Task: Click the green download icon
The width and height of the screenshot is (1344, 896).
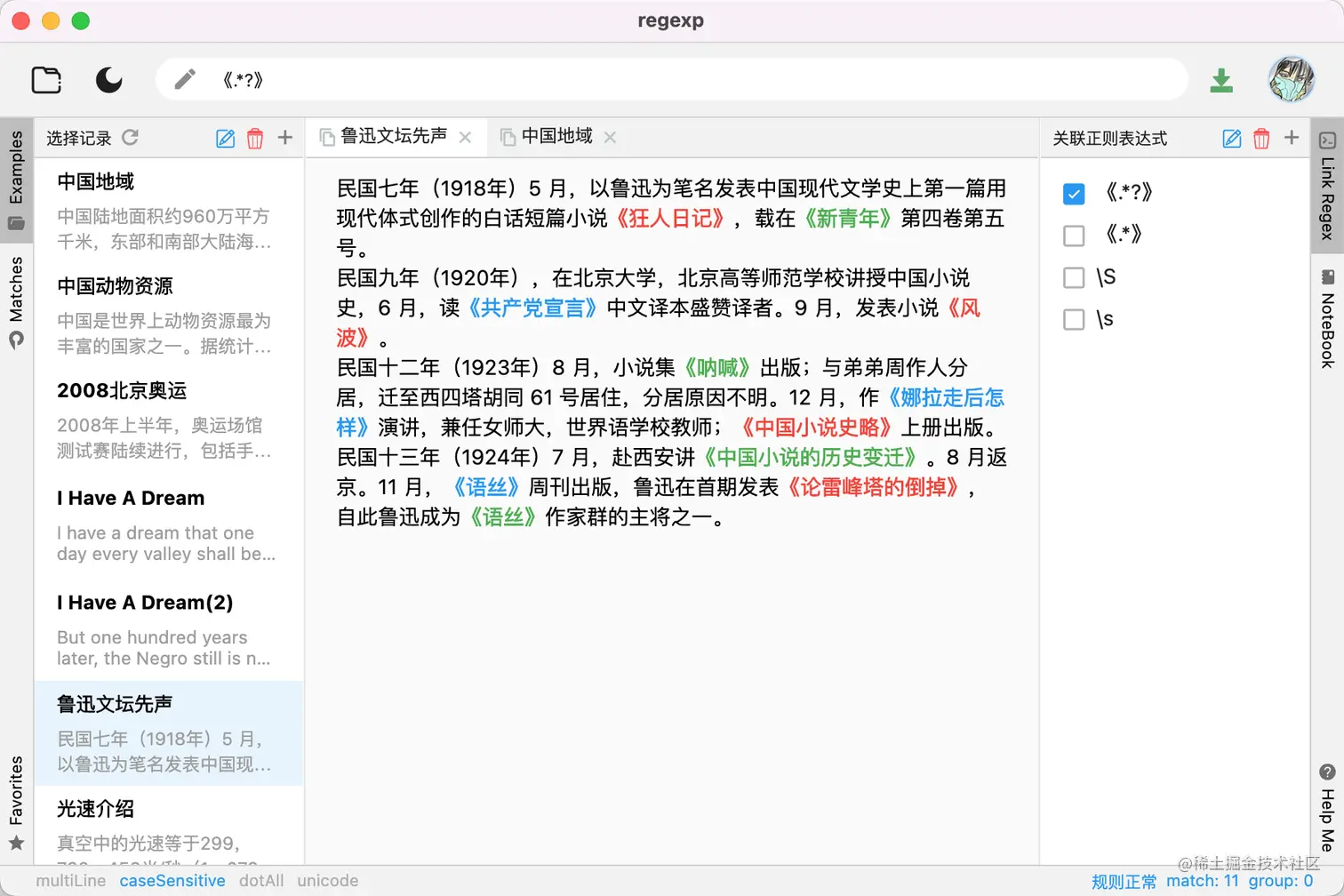Action: coord(1221,80)
